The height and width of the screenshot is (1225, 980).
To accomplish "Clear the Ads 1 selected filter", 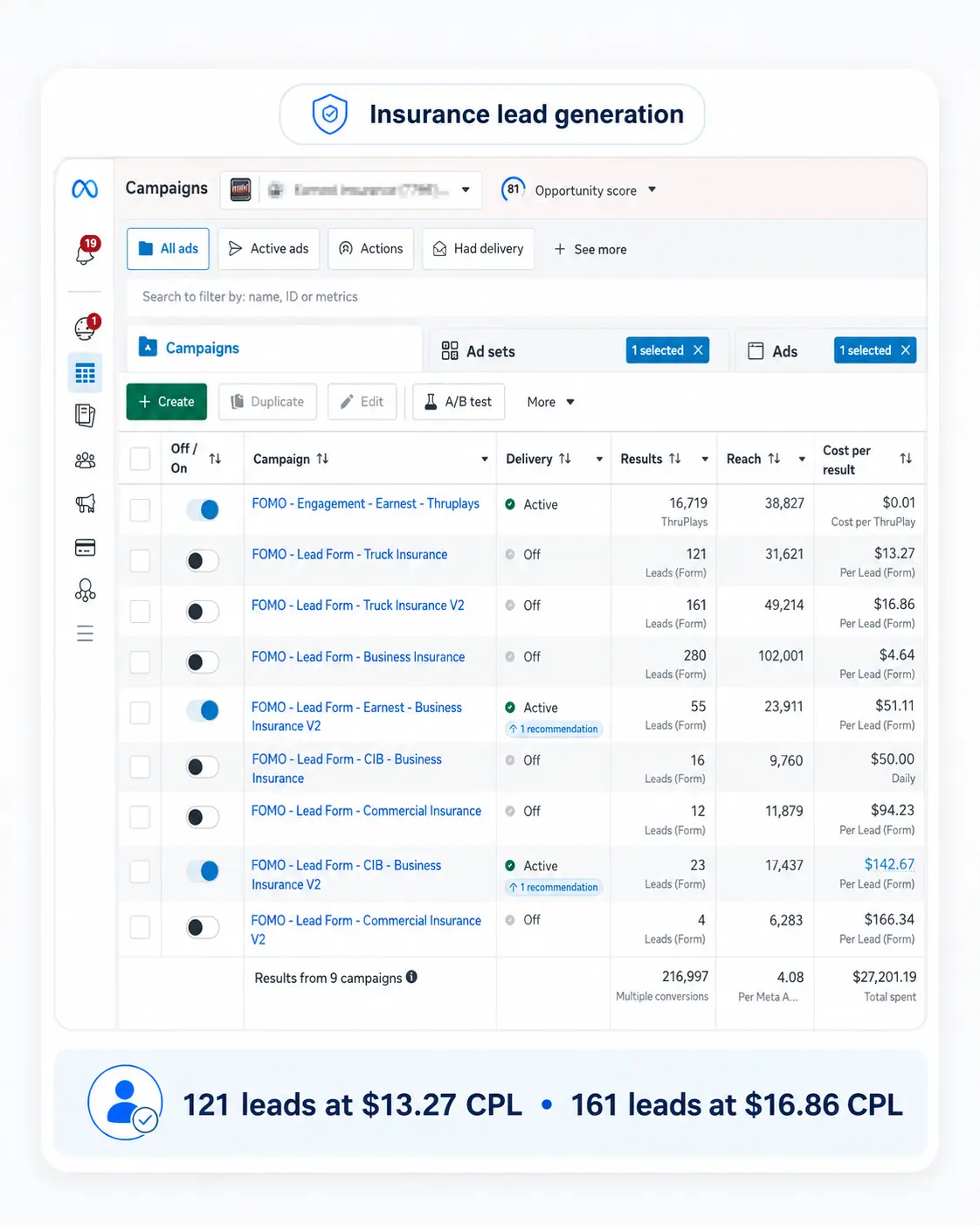I will [906, 350].
